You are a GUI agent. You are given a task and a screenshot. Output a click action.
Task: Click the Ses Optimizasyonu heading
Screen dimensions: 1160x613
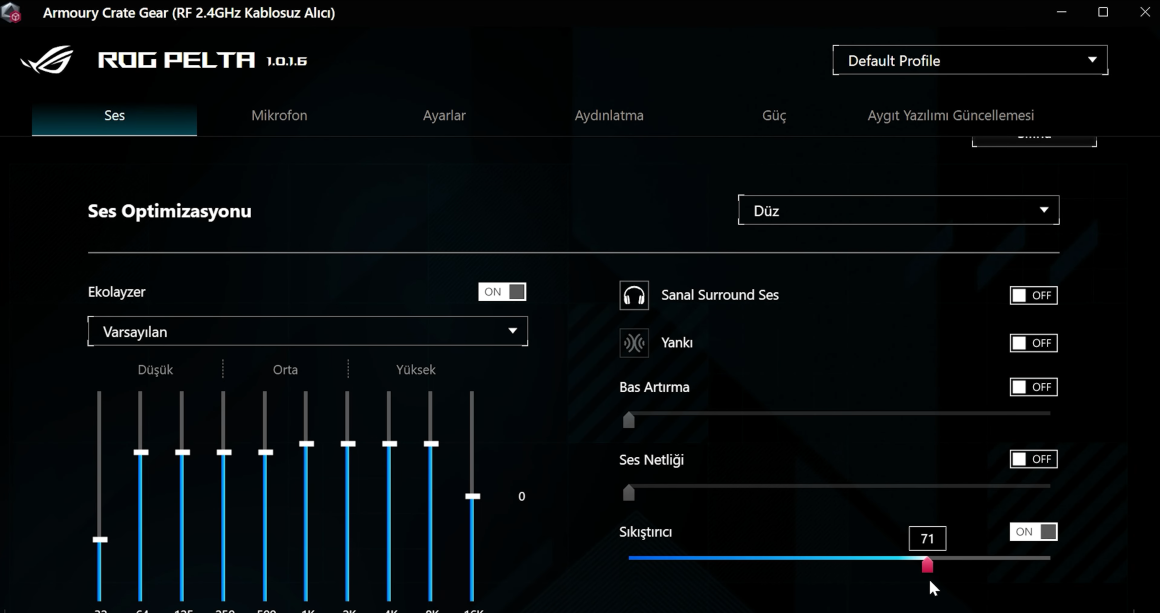coord(169,211)
